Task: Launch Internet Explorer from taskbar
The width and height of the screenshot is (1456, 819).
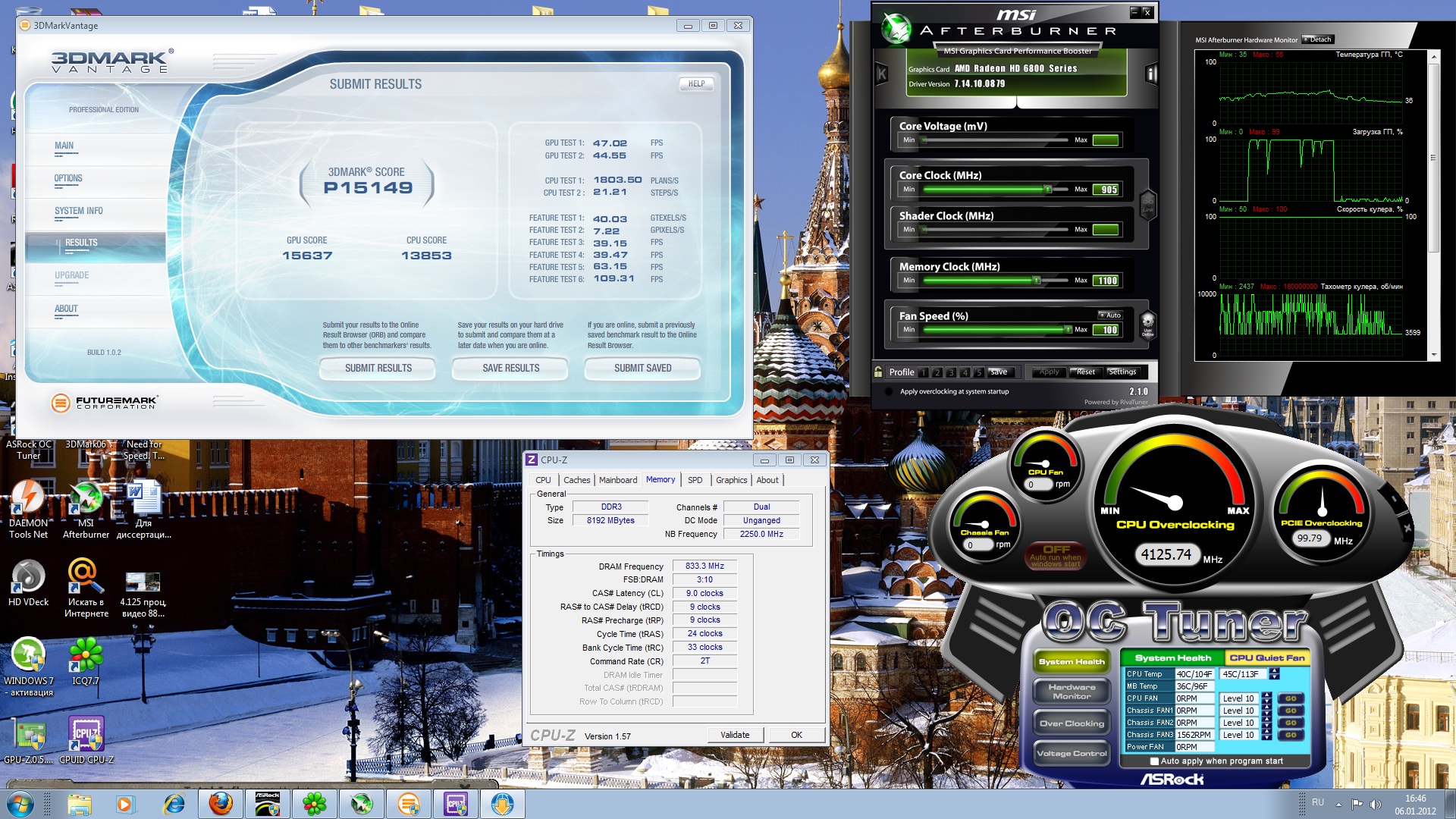Action: [x=174, y=804]
